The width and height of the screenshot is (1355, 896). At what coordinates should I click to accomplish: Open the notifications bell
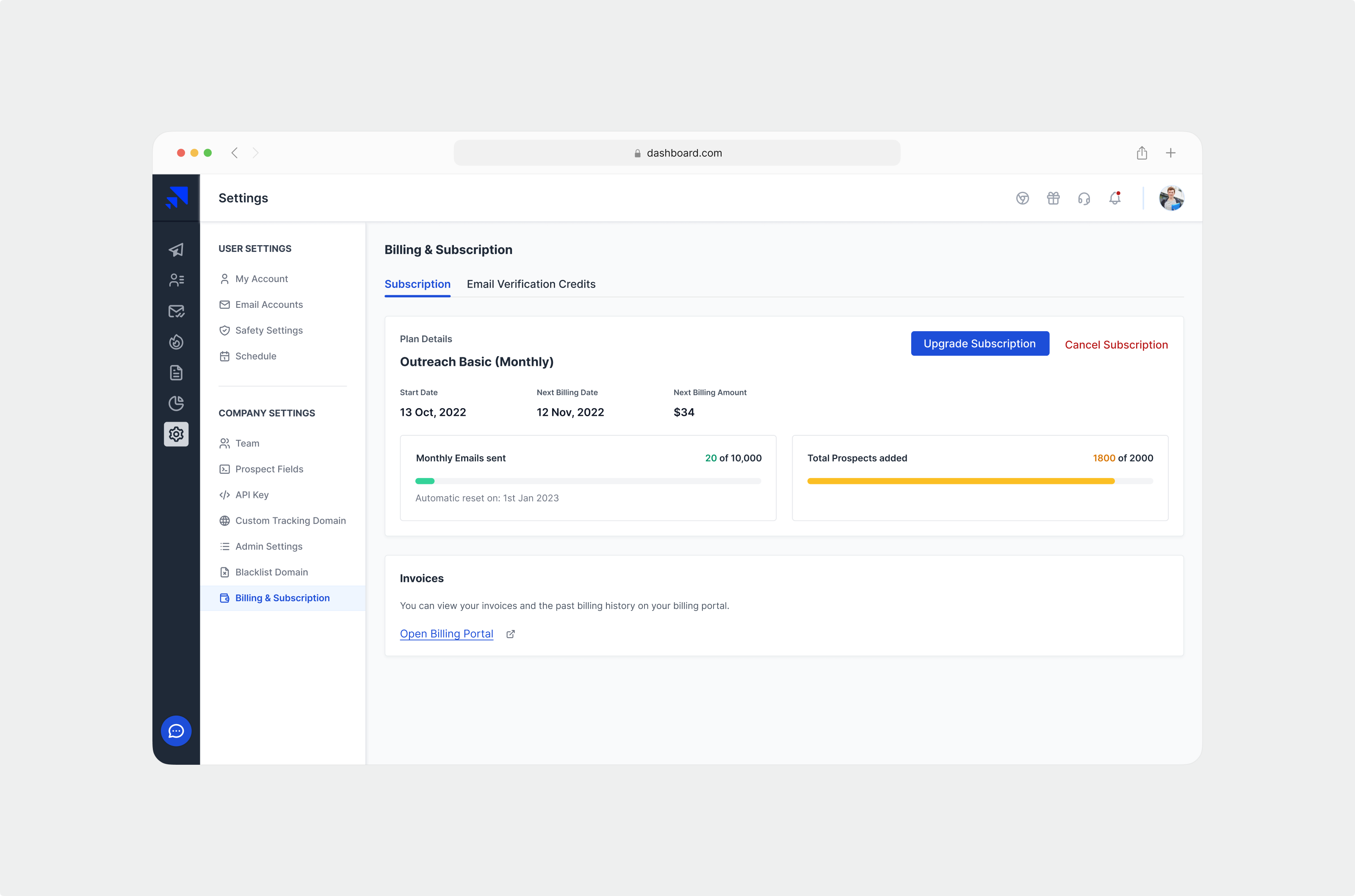[x=1115, y=198]
